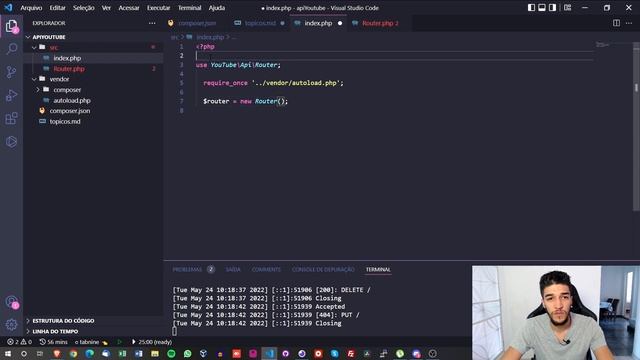Image resolution: width=640 pixels, height=360 pixels.
Task: Open the Search view in activity bar
Action: tap(11, 49)
